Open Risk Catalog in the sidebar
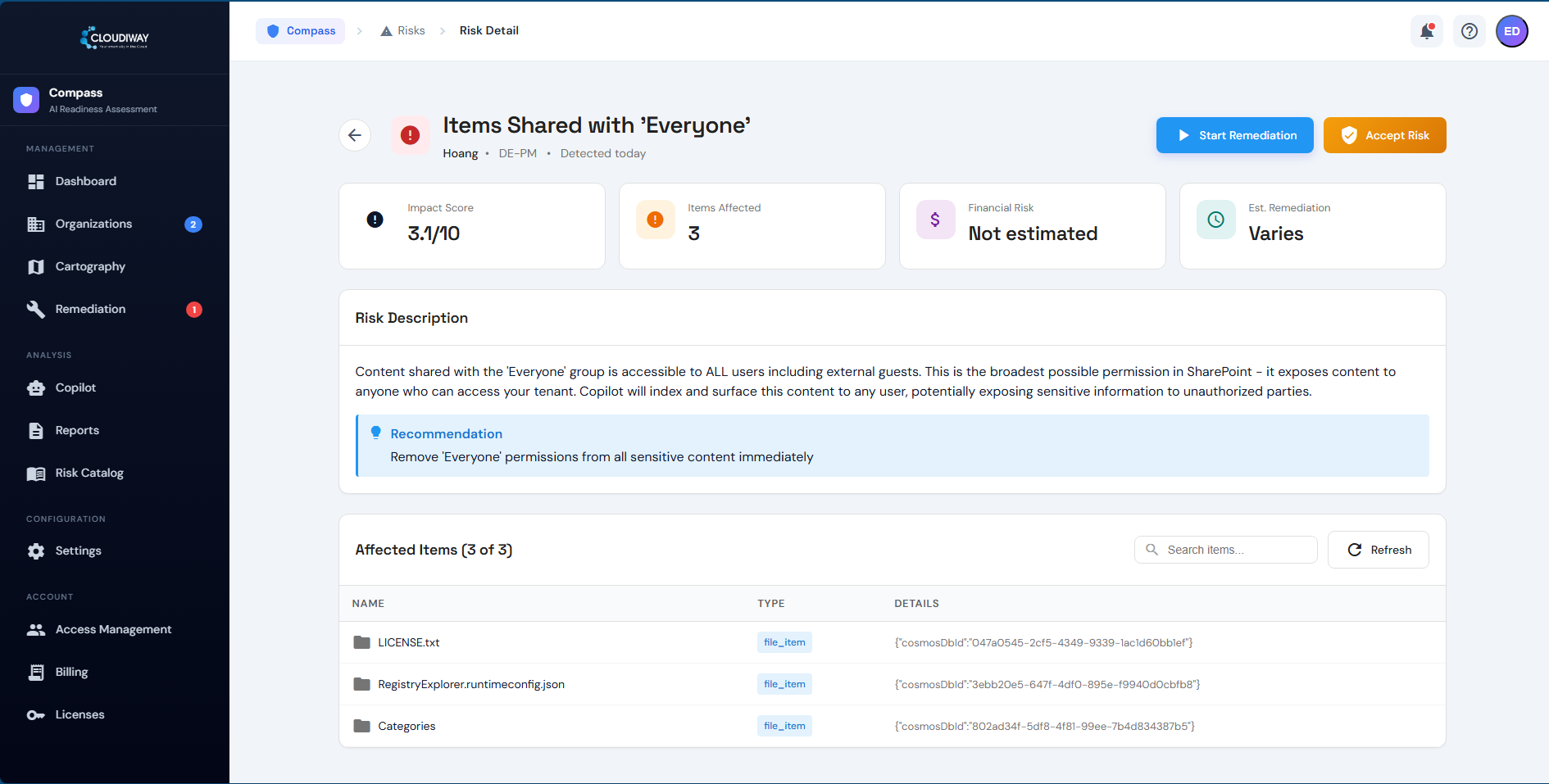Screen dimensions: 1549x784 pyautogui.click(x=115, y=474)
